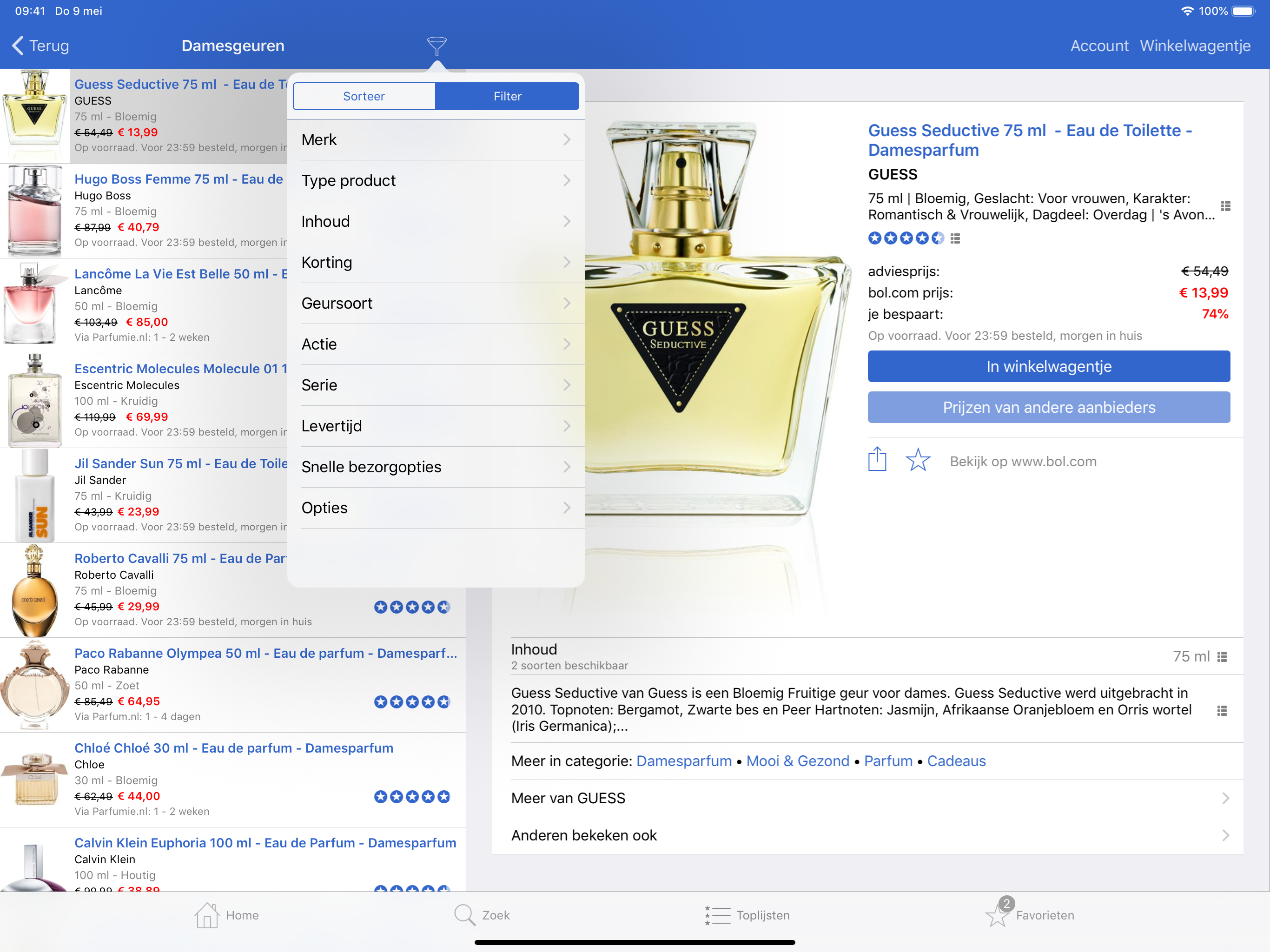Select Escentric Molecules bottle thumbnail

34,400
